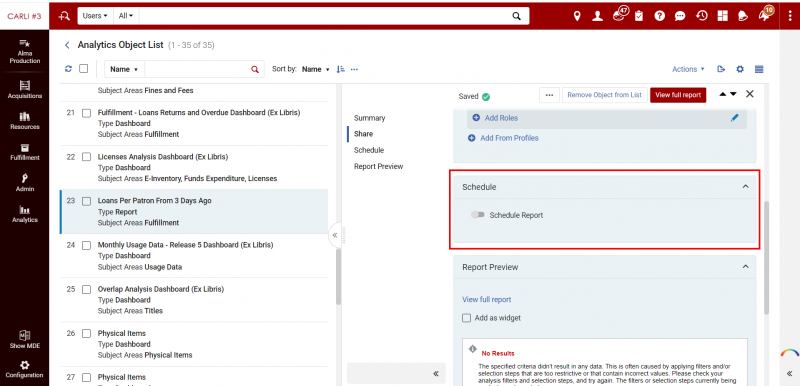Viewport: 800px width, 386px height.
Task: Open the bell notifications icon
Action: click(743, 16)
